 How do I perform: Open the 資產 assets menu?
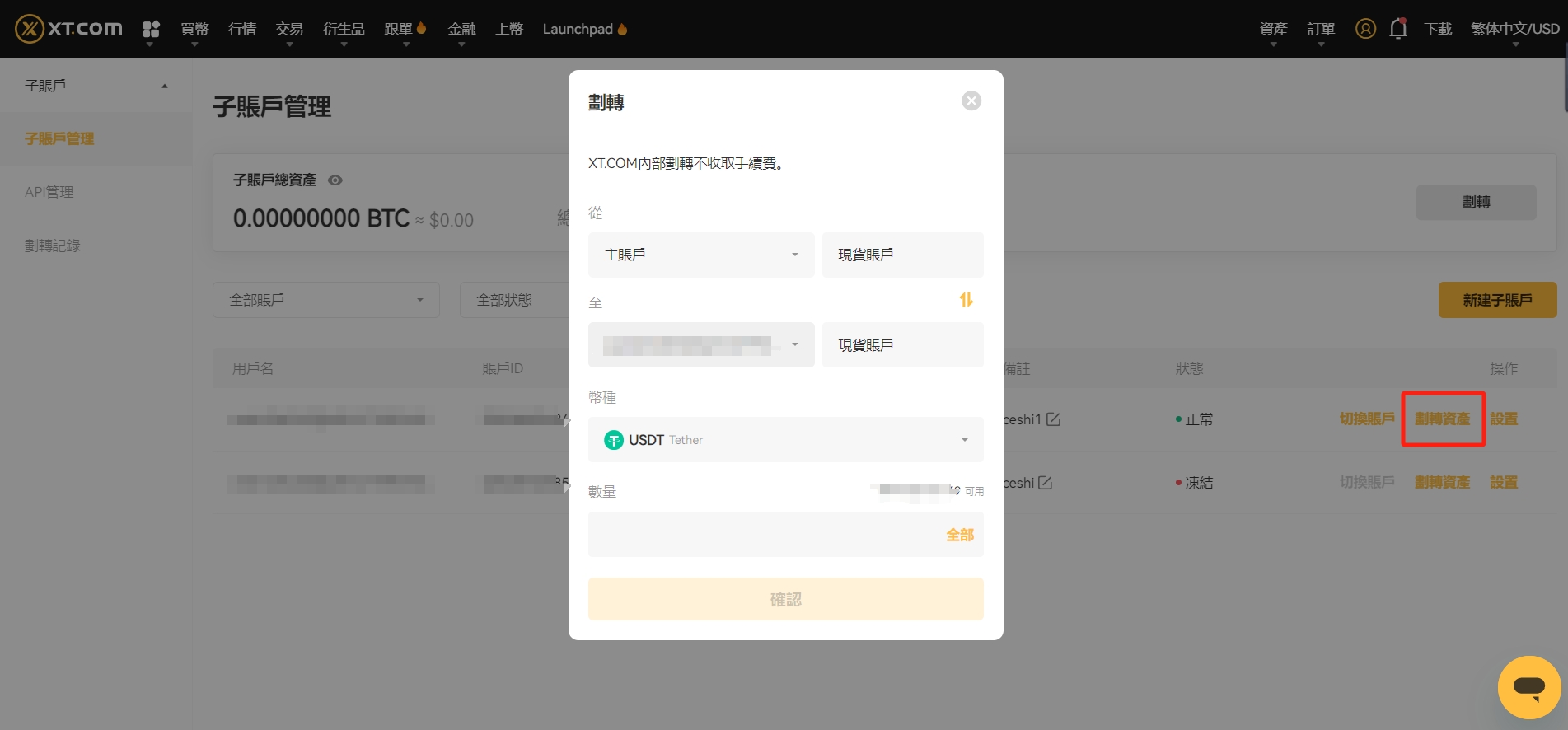point(1273,29)
